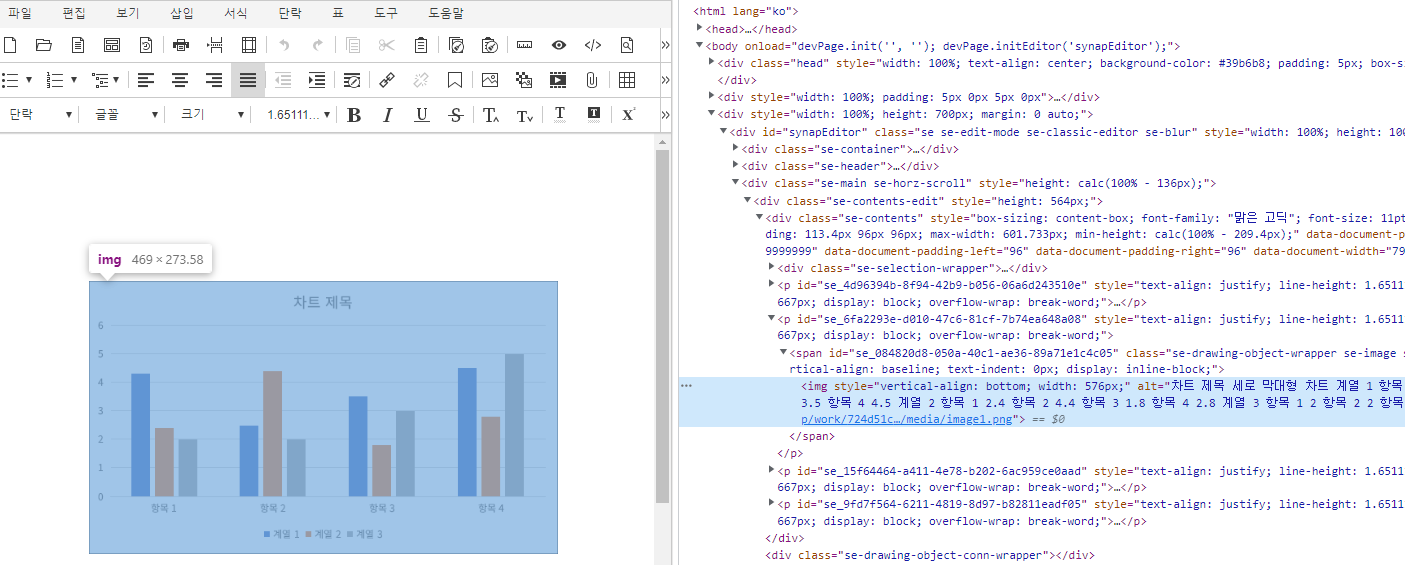Screen dimensions: 1405x565
Task: Open the insert hyperlink tool
Action: (x=387, y=80)
